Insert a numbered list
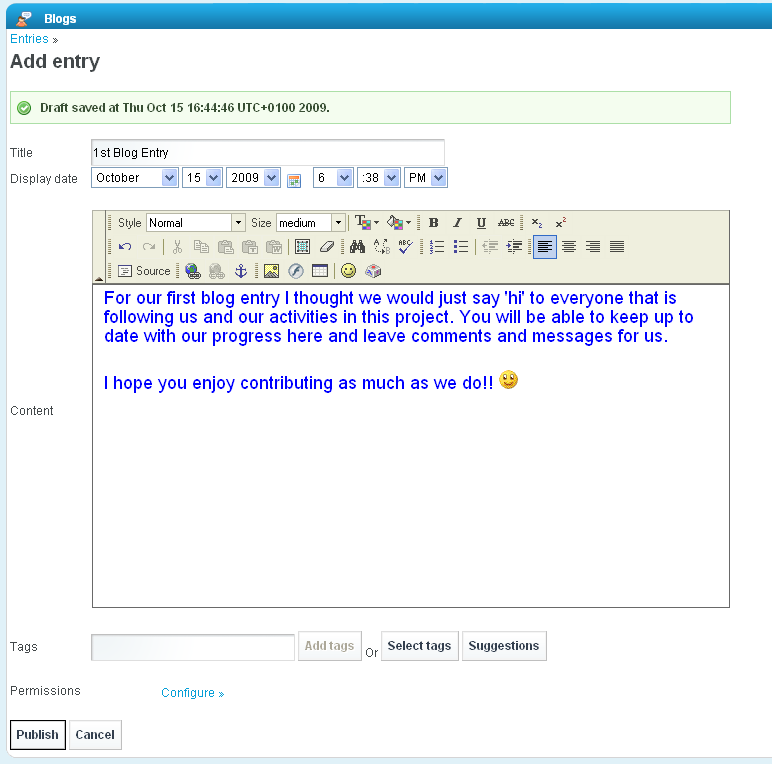 point(437,247)
